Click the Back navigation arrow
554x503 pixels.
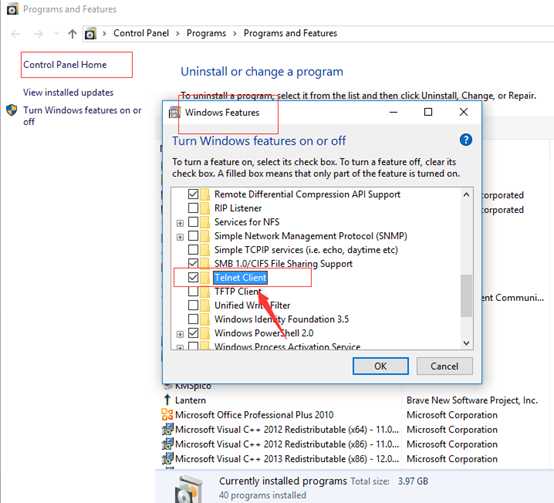pyautogui.click(x=16, y=34)
